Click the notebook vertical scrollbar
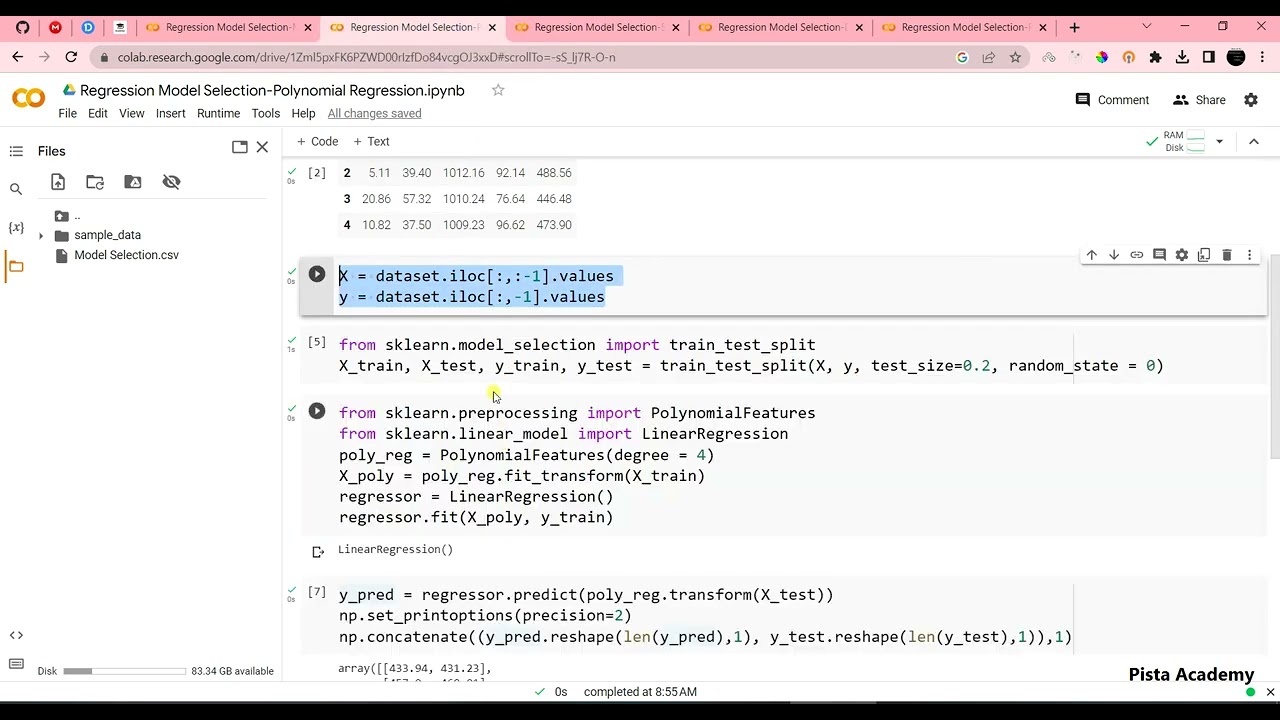The image size is (1280, 720). (1274, 358)
